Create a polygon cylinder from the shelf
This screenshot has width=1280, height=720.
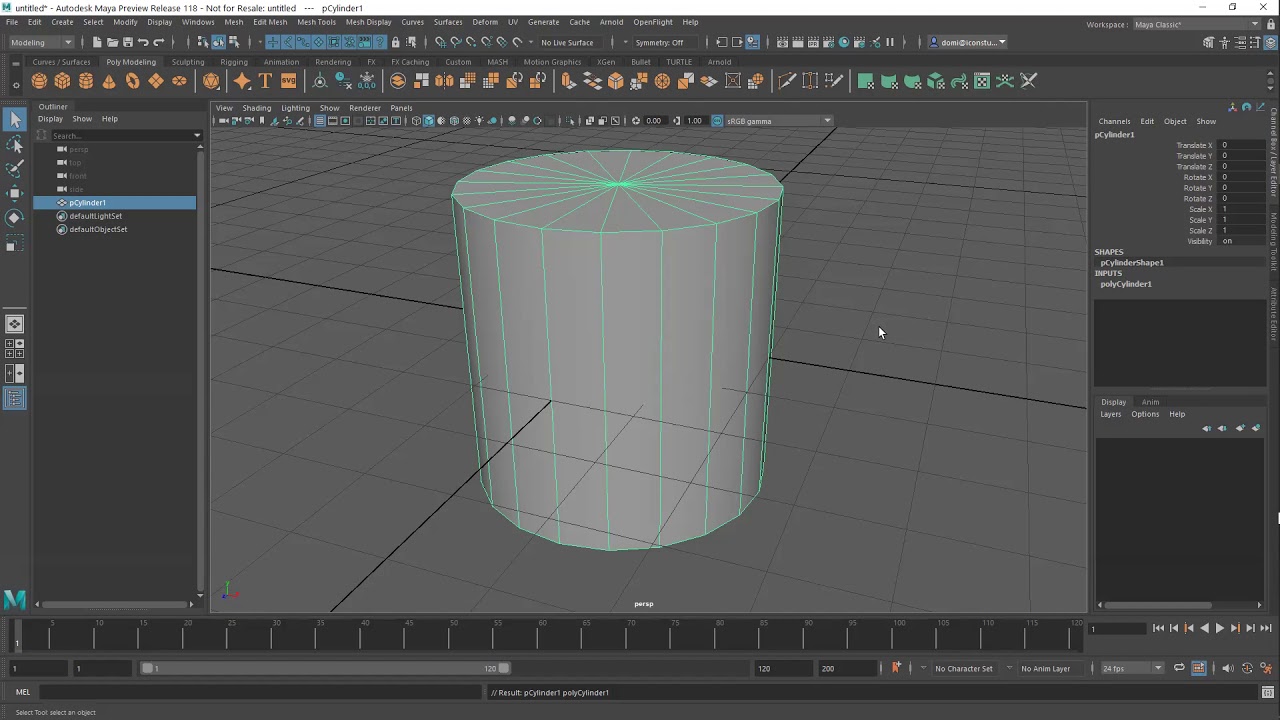click(86, 81)
